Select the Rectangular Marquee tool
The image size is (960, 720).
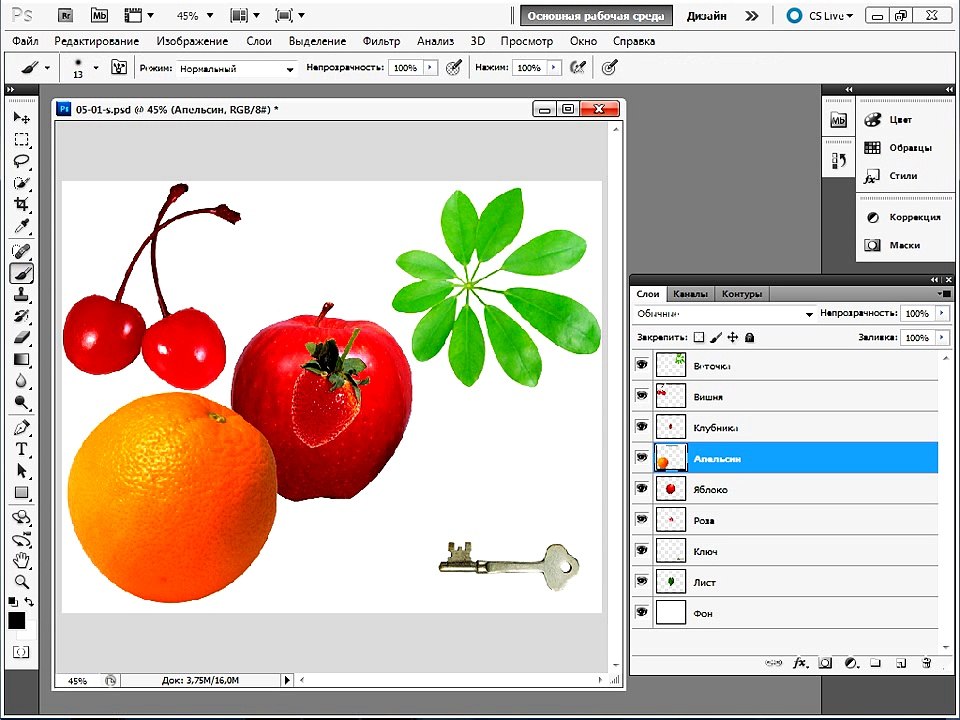tap(21, 140)
